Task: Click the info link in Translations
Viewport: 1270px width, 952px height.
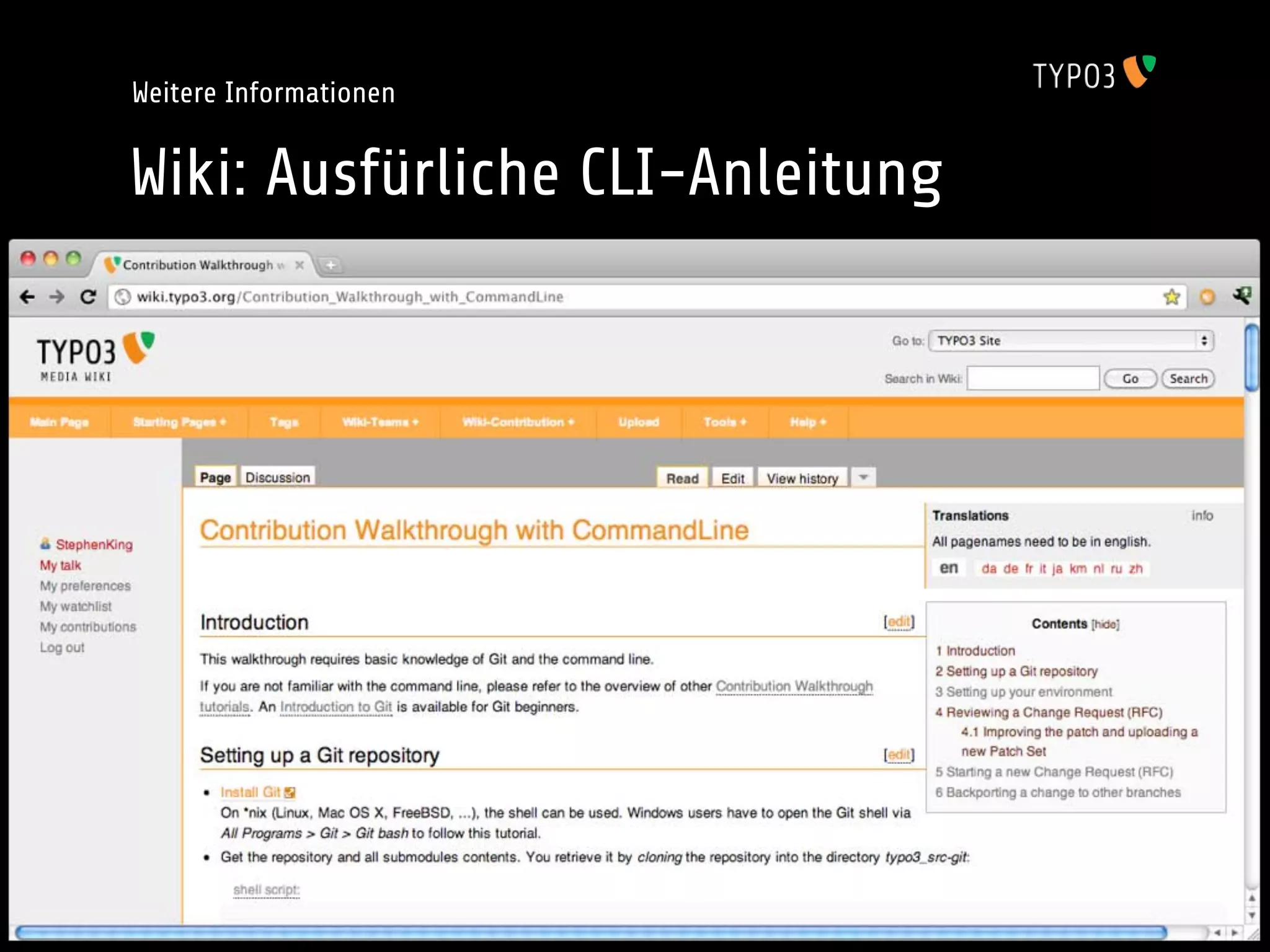Action: click(1202, 516)
